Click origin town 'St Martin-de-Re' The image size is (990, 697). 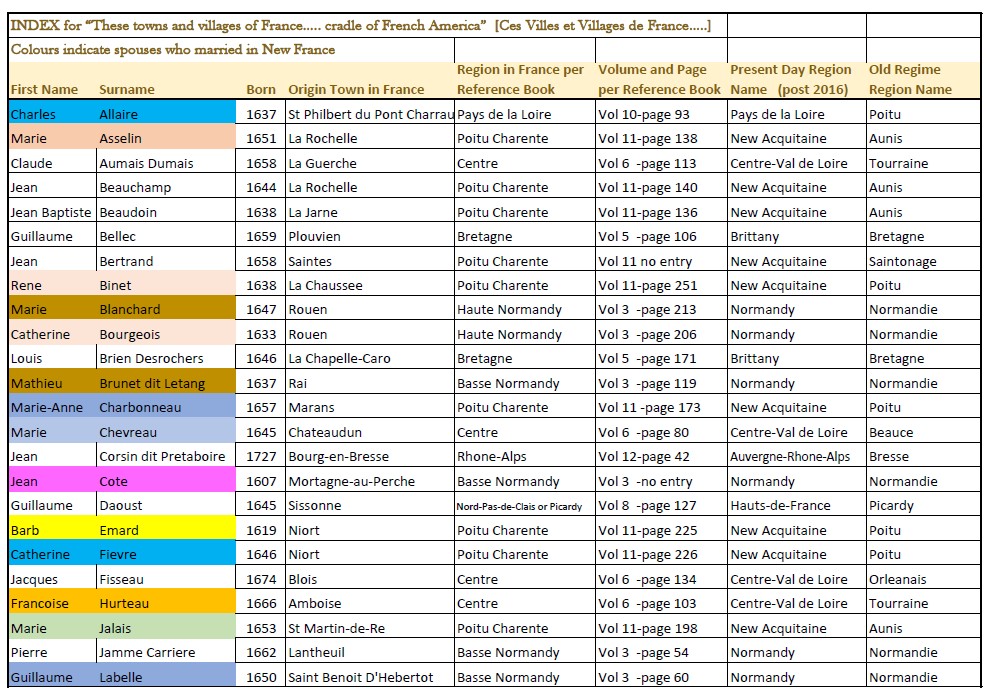(337, 628)
